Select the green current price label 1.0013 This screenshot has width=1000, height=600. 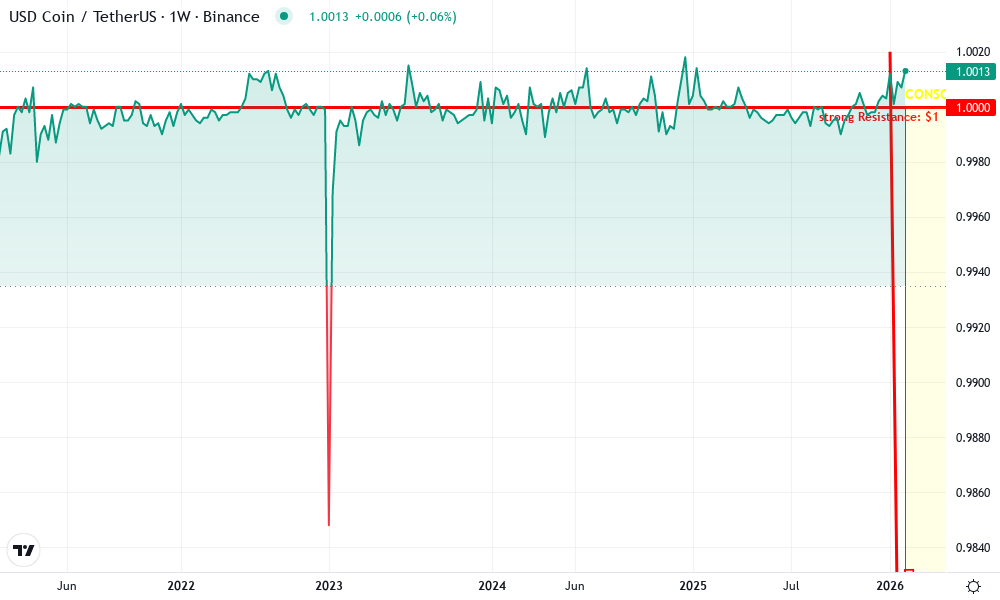point(971,71)
